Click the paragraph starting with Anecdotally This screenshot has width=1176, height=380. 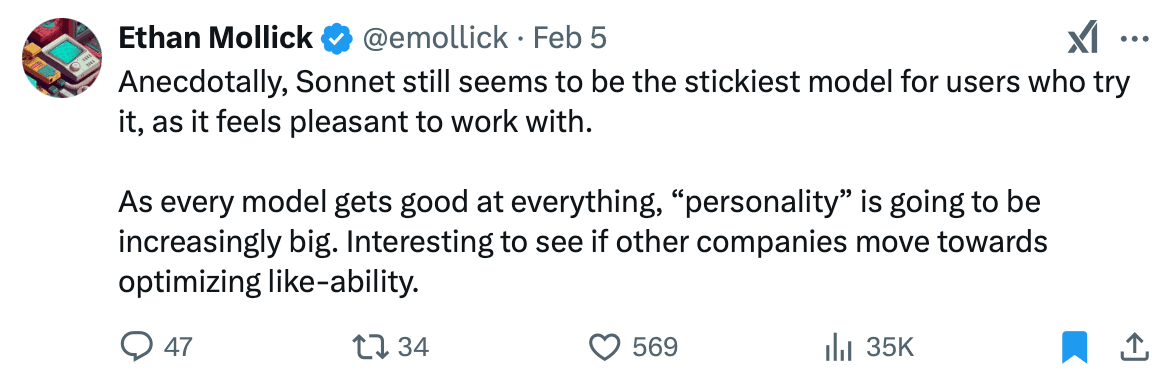point(624,102)
